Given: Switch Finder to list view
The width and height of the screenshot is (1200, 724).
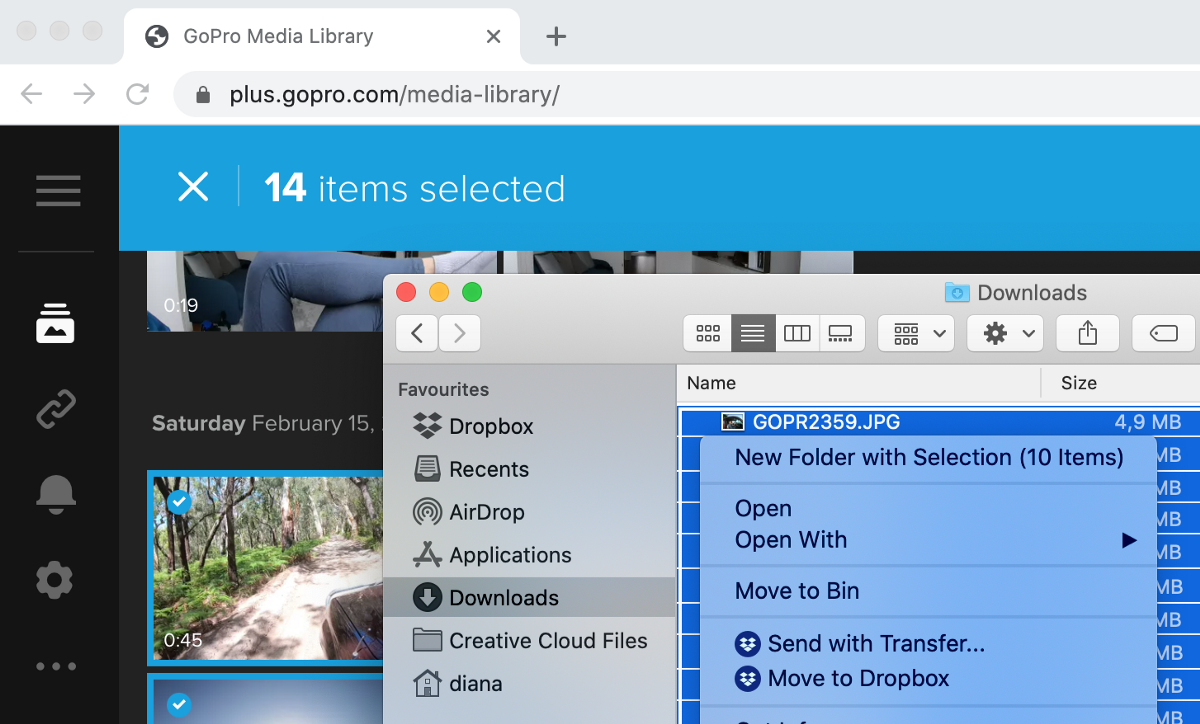Looking at the screenshot, I should pyautogui.click(x=753, y=333).
